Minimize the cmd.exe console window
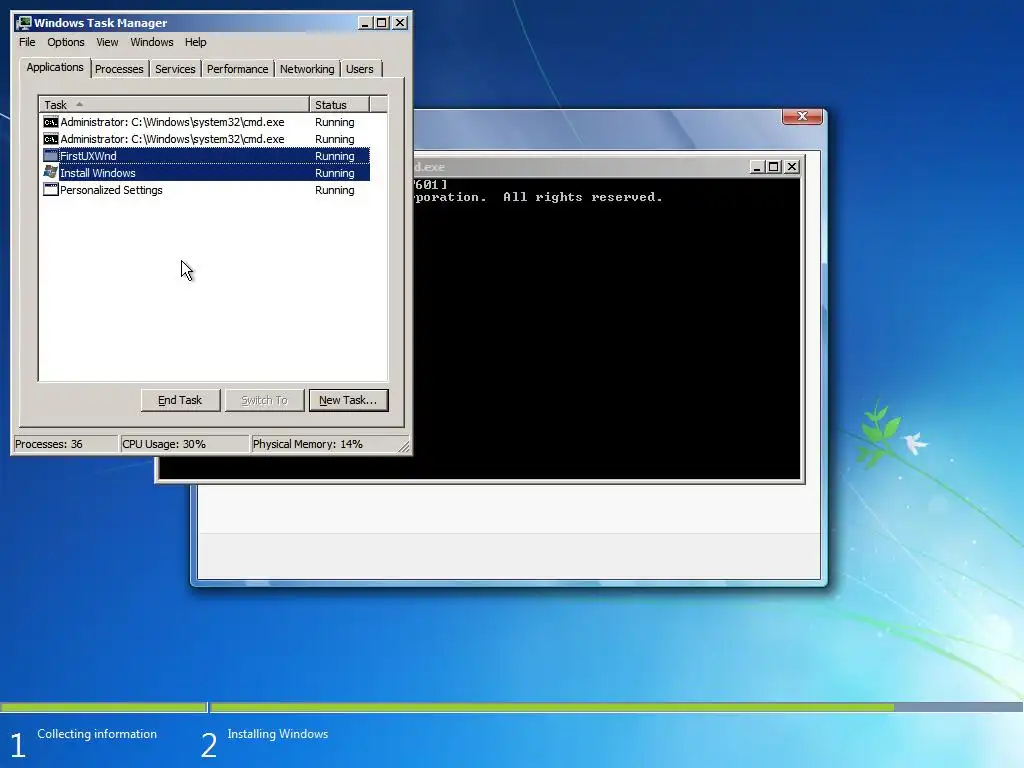The height and width of the screenshot is (768, 1024). pyautogui.click(x=757, y=167)
